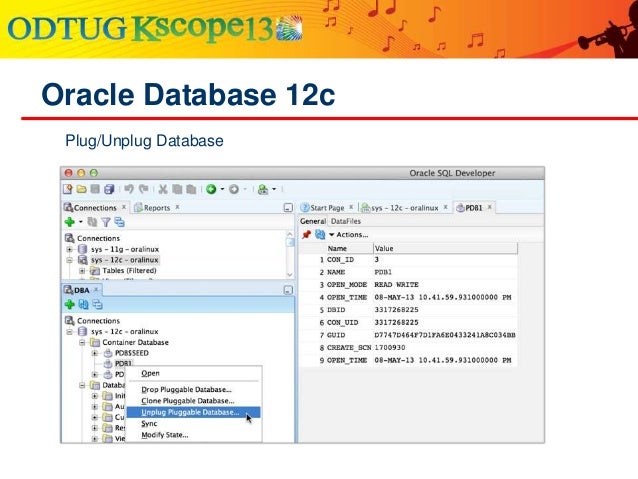Select the READ WRITE value cell
This screenshot has width=638, height=479.
point(445,284)
